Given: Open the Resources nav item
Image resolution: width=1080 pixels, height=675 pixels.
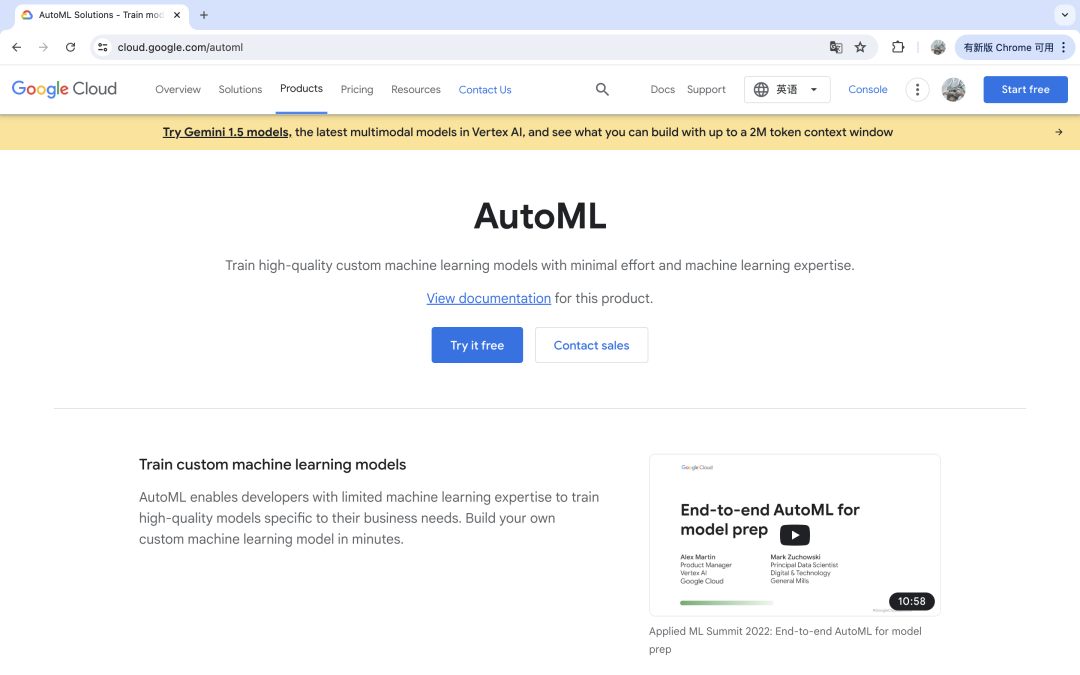Looking at the screenshot, I should click(x=415, y=90).
